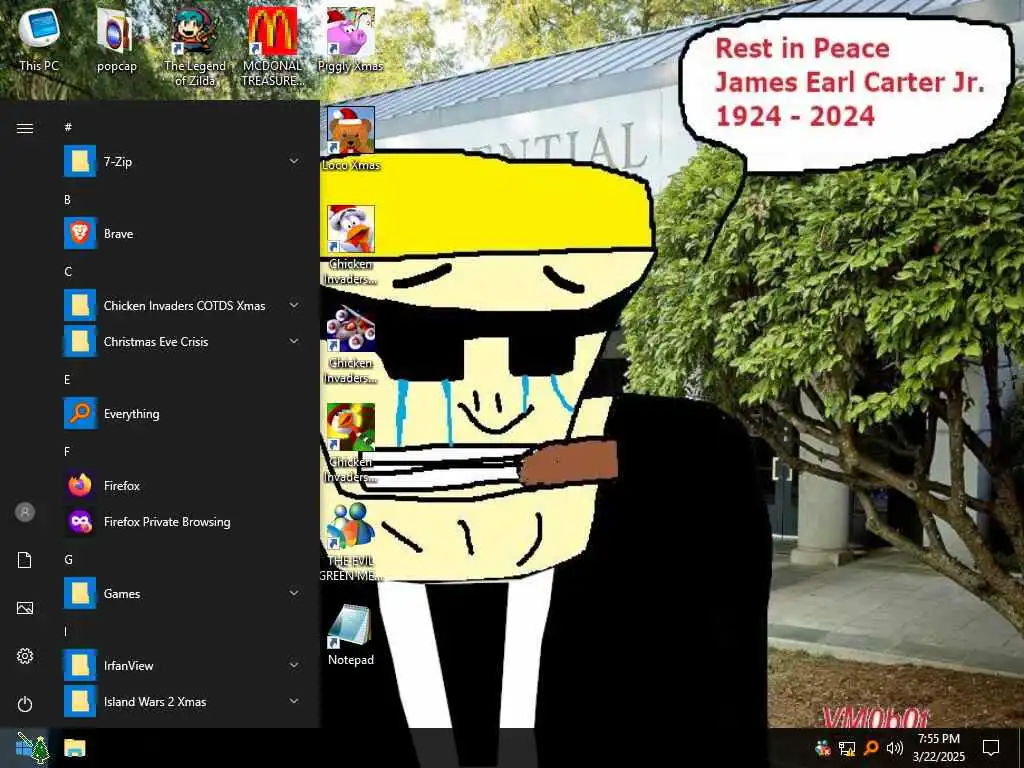The height and width of the screenshot is (768, 1024).
Task: Open THE EVIL GREEN ME desktop shortcut
Action: tap(351, 542)
